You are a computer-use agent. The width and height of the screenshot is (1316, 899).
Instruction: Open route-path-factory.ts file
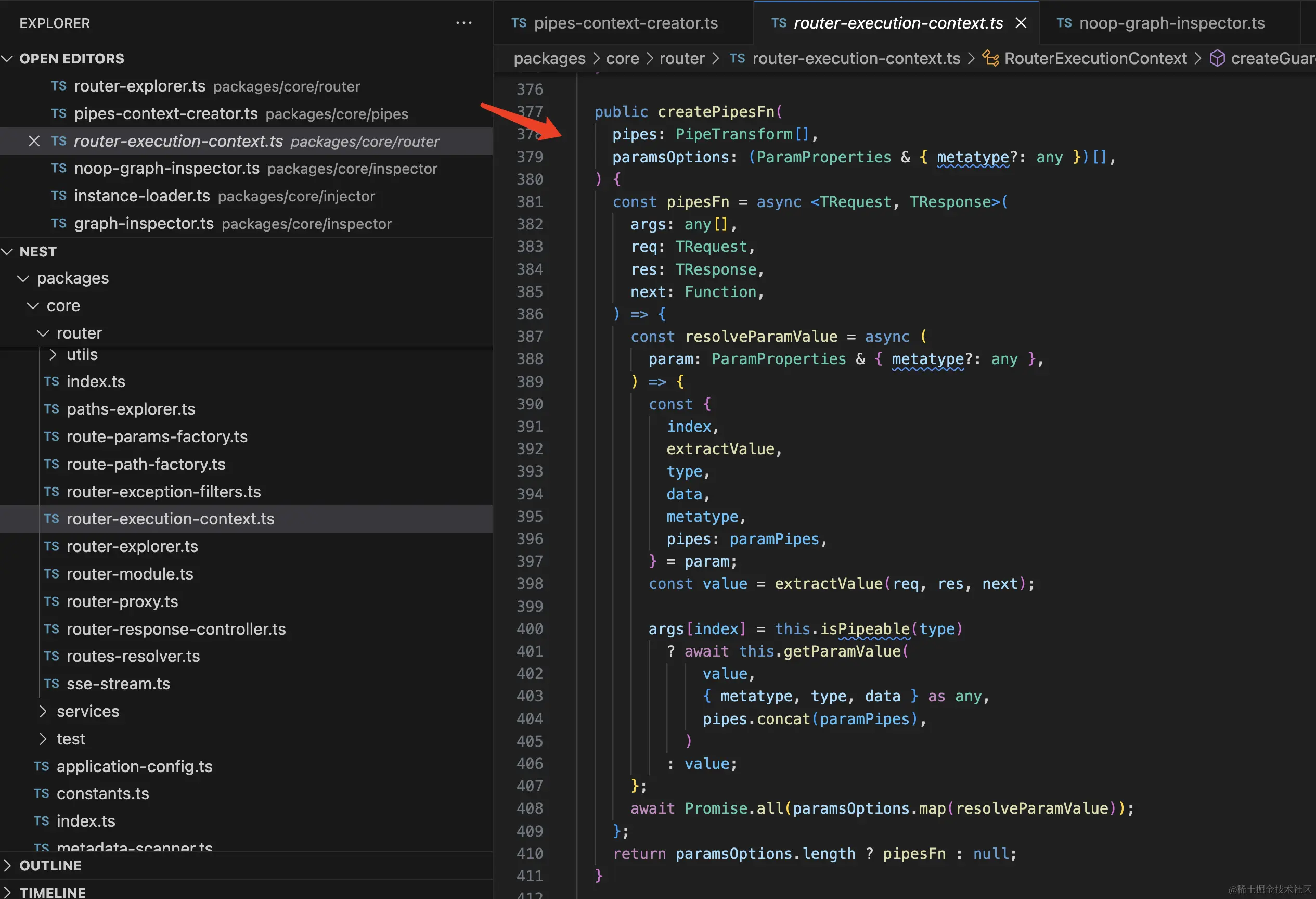[x=247, y=464]
